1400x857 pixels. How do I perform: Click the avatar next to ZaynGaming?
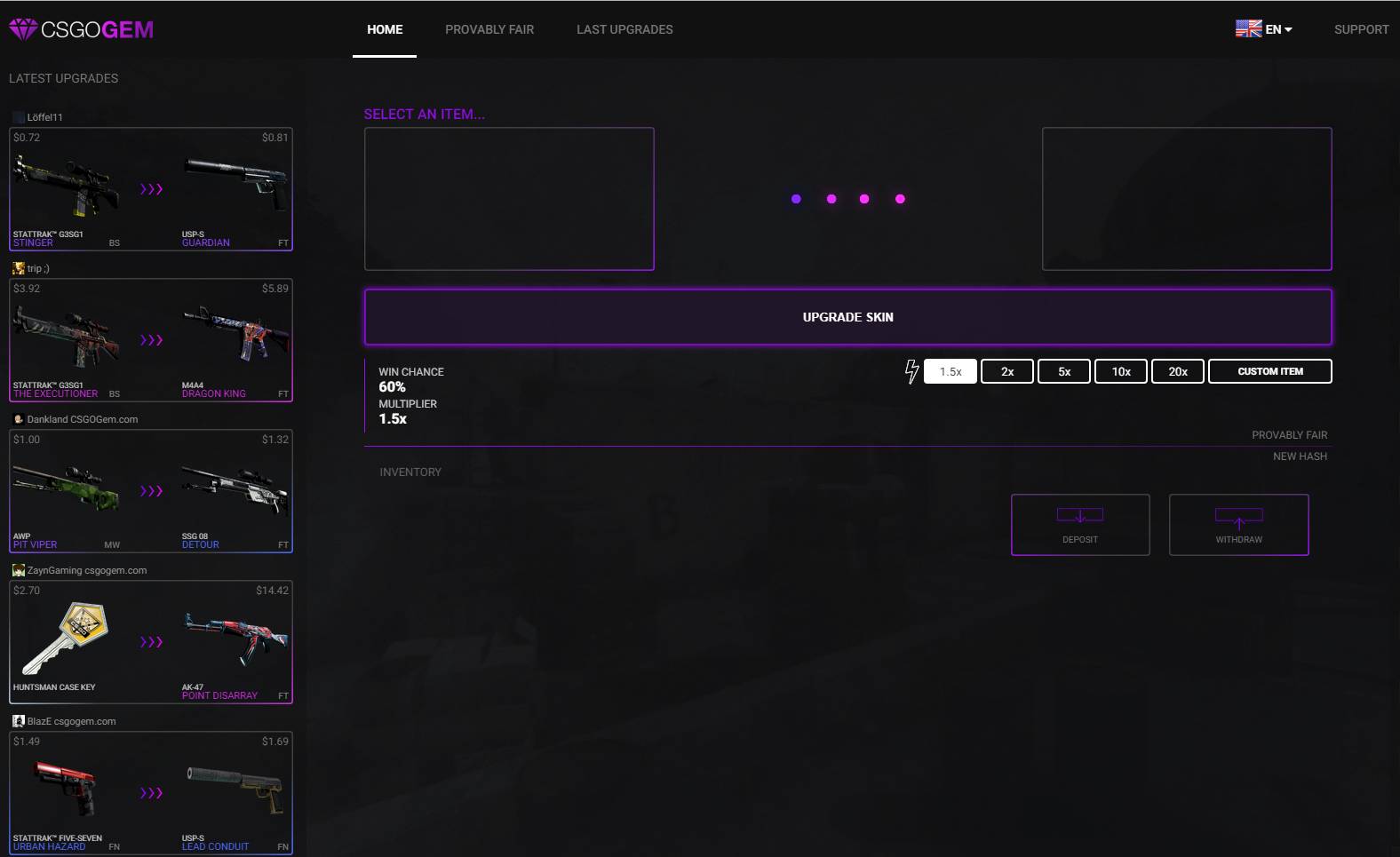(x=19, y=570)
